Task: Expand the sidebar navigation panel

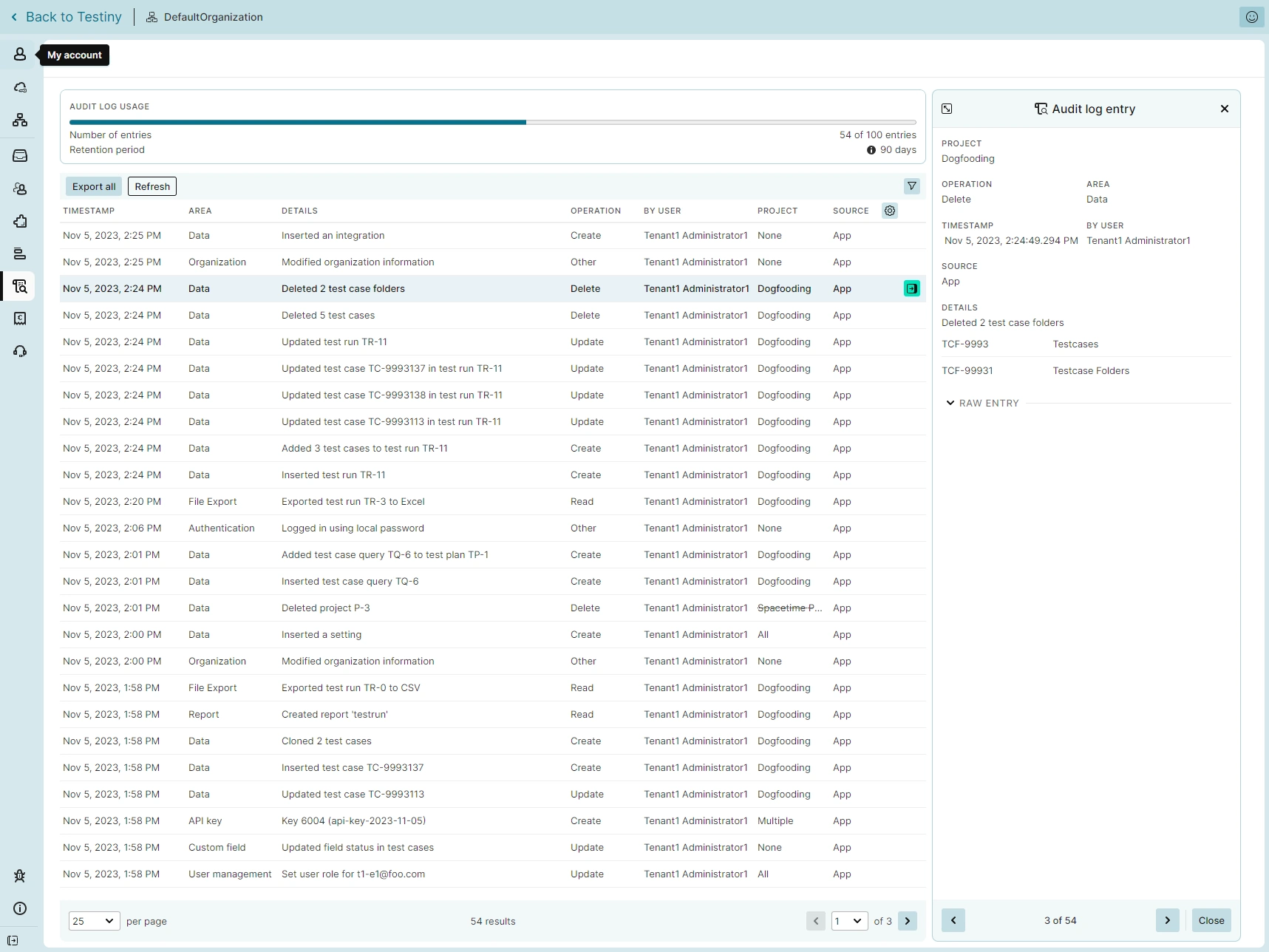Action: [x=13, y=941]
